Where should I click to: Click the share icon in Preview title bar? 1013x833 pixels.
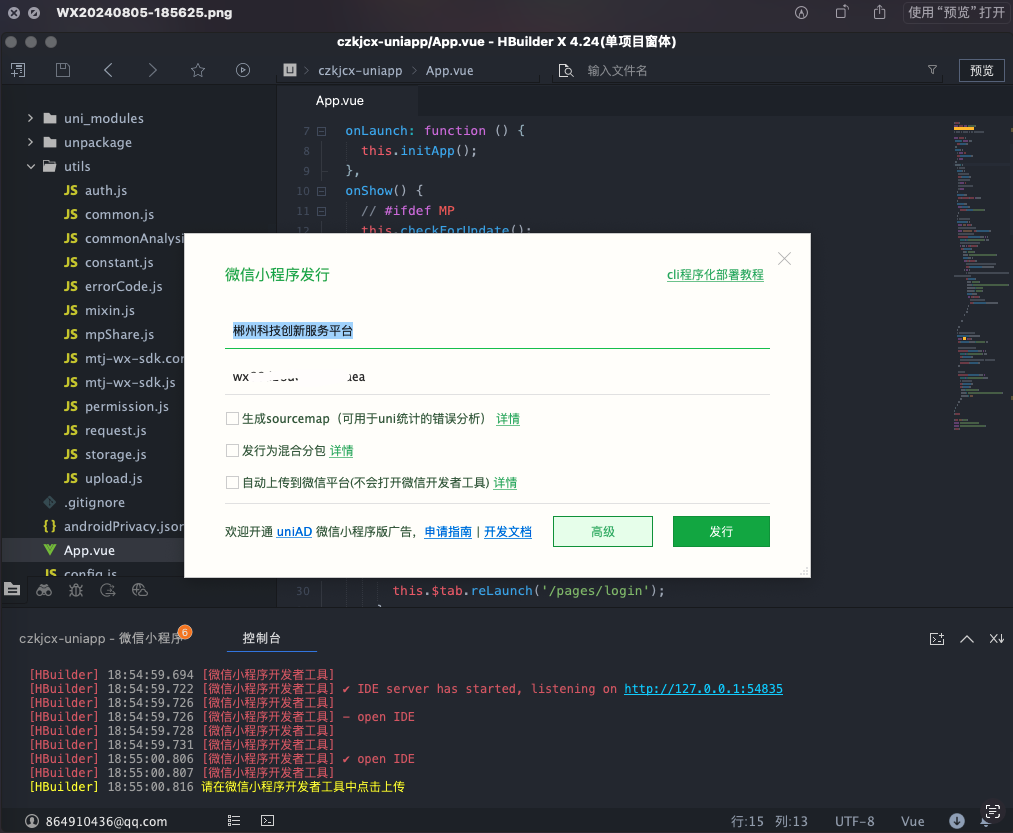[x=879, y=12]
